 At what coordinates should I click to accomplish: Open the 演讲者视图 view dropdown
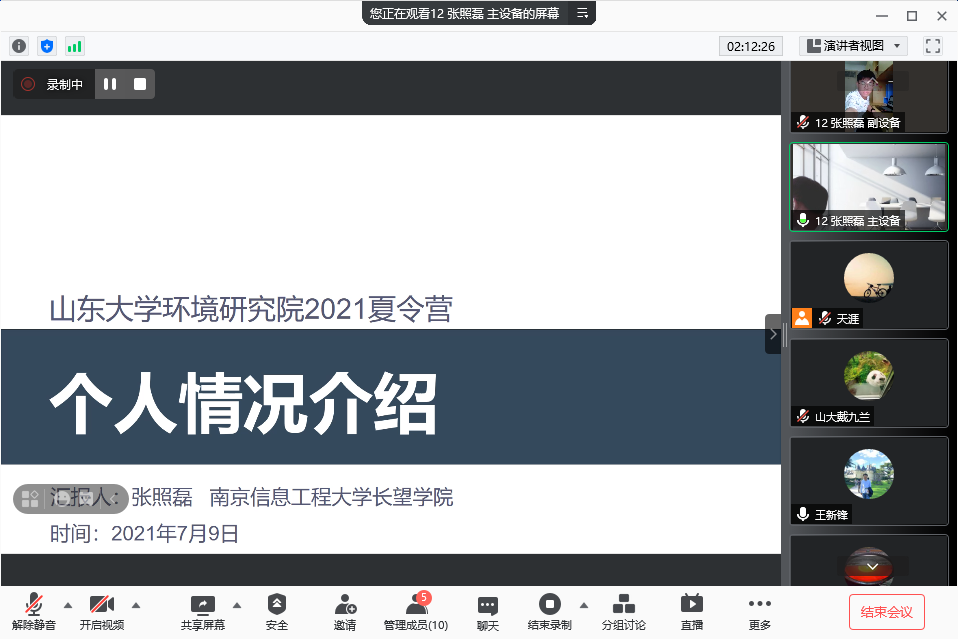pyautogui.click(x=853, y=46)
